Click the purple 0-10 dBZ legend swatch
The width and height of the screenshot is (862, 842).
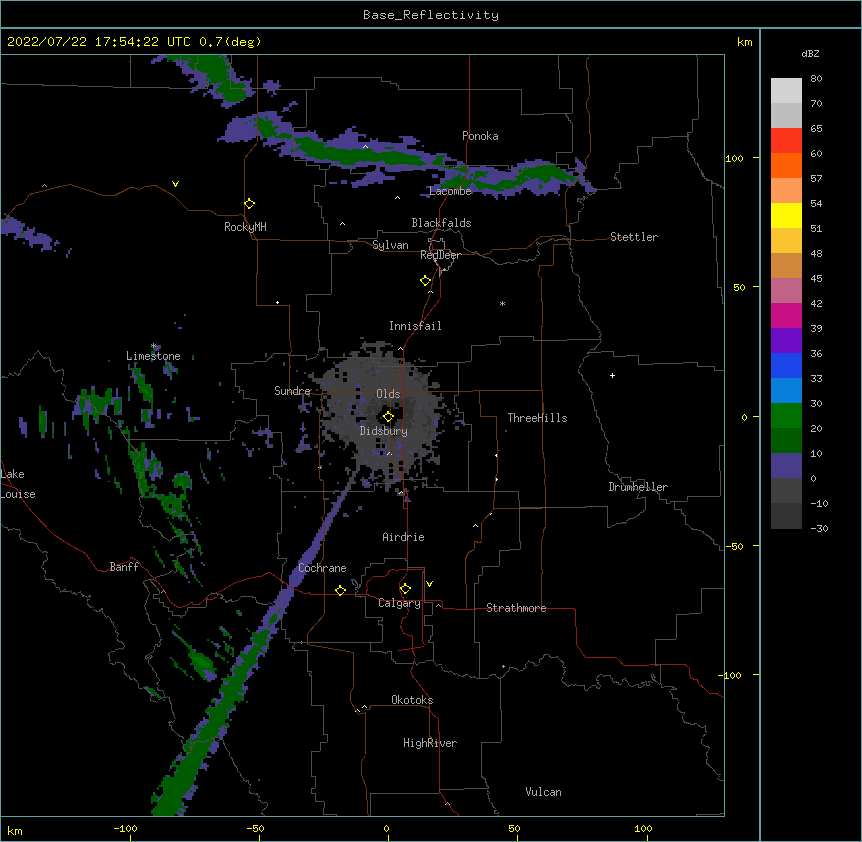click(786, 466)
